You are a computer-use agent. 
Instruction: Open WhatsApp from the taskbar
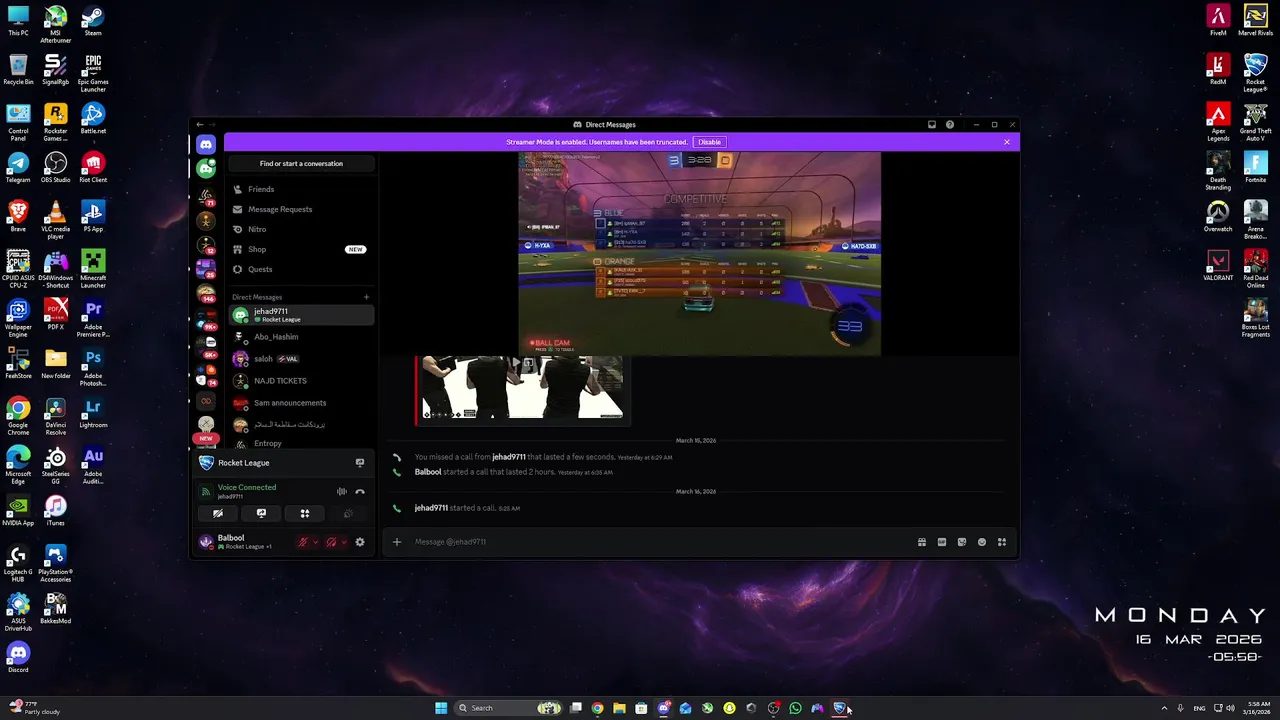click(x=795, y=708)
